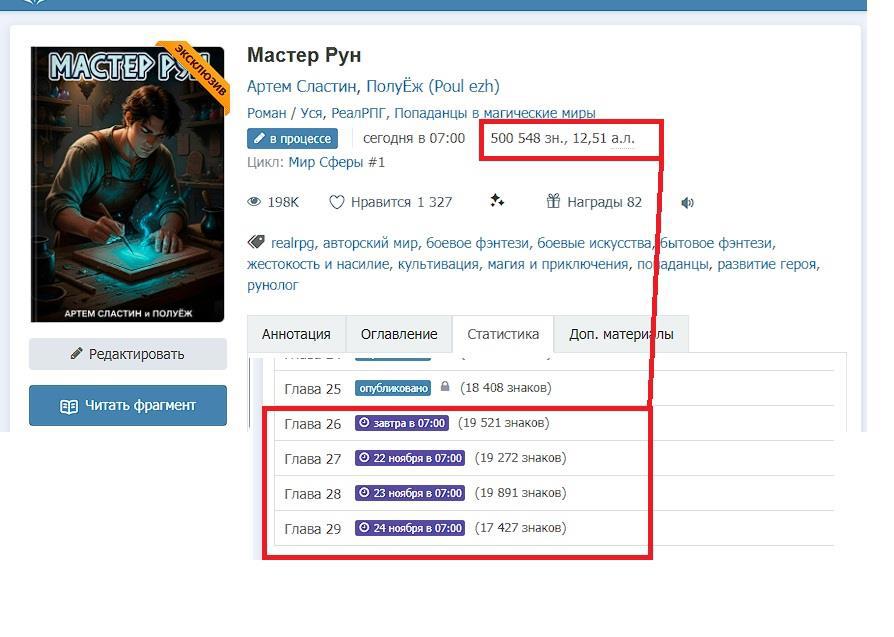
Task: Click the Уся genre link
Action: point(311,113)
